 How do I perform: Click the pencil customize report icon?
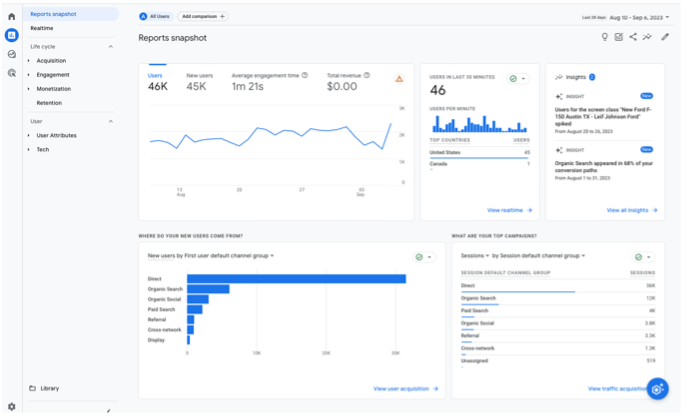tap(665, 37)
